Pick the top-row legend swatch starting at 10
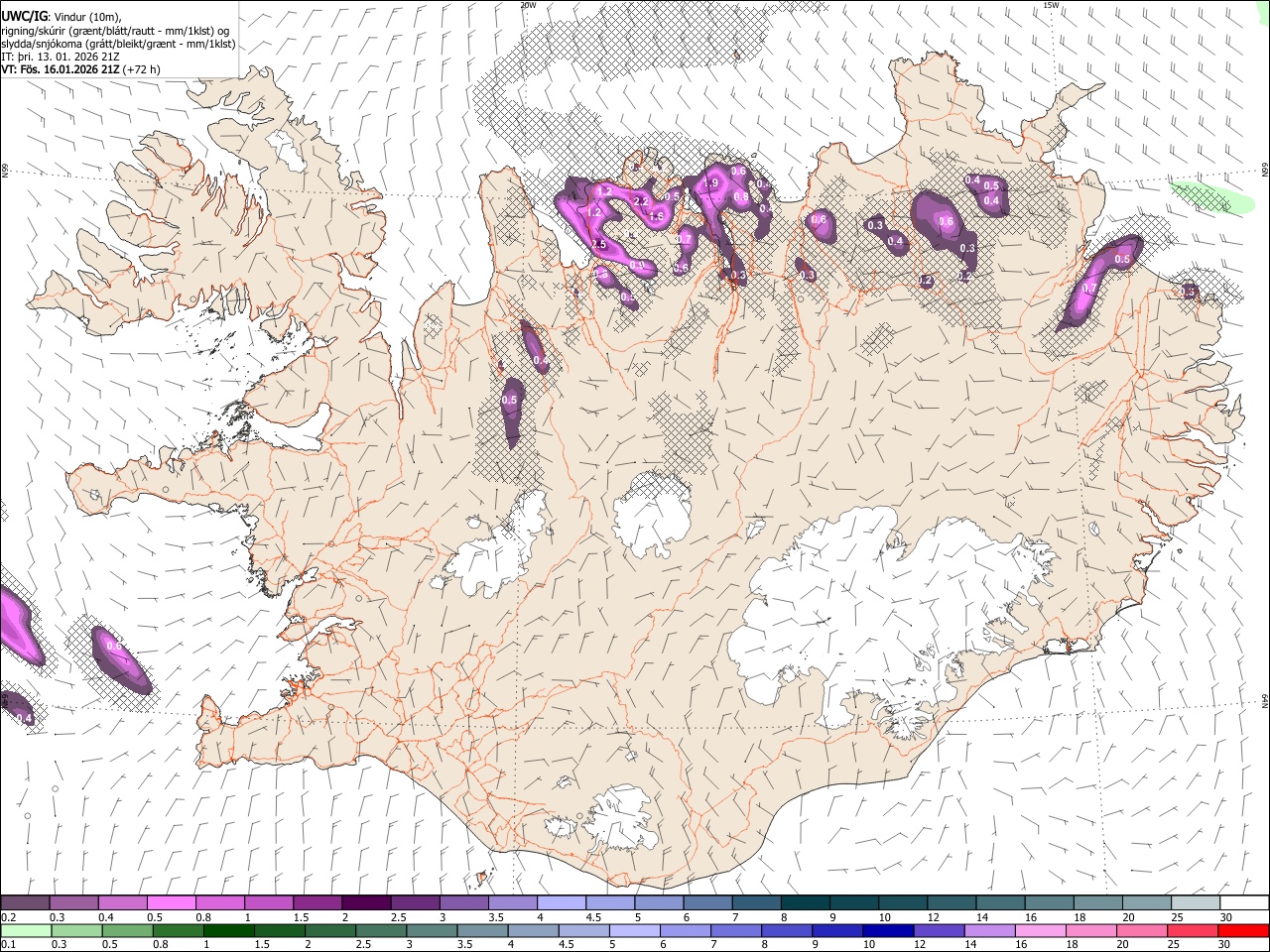The image size is (1270, 952). (x=902, y=903)
